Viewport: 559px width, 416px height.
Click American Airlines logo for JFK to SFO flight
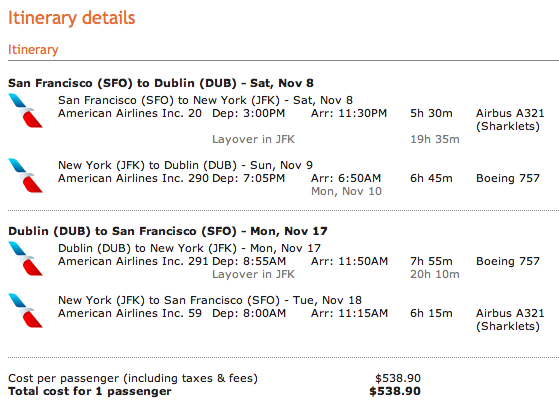click(x=26, y=310)
